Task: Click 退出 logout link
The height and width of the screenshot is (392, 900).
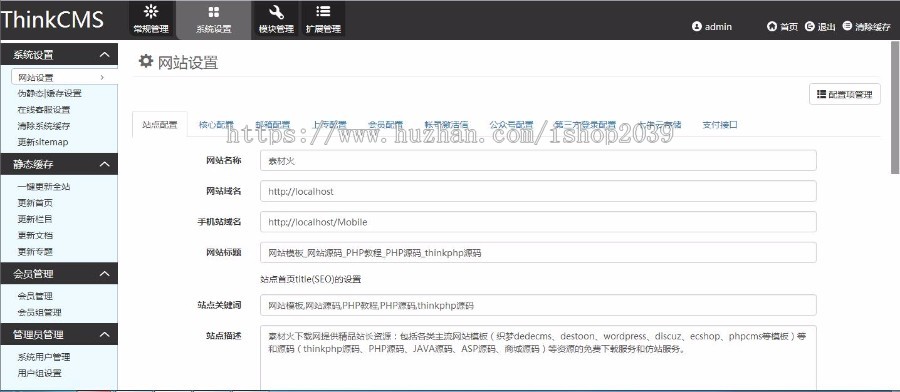Action: 820,26
